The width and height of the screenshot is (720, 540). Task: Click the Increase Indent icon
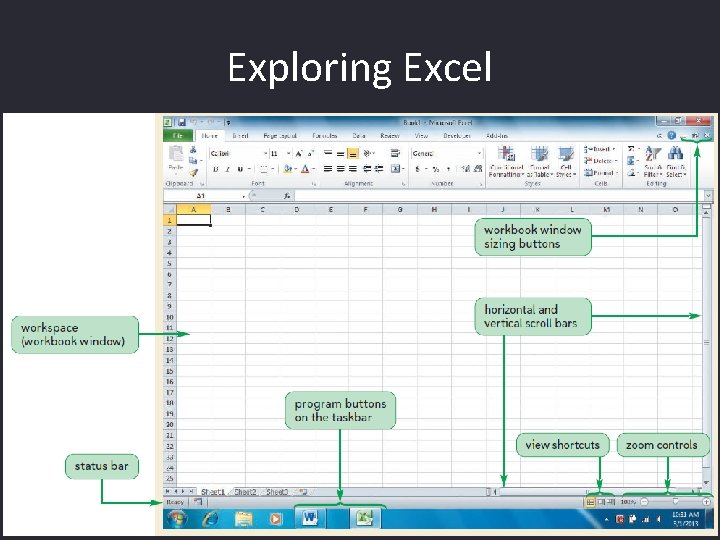point(379,169)
